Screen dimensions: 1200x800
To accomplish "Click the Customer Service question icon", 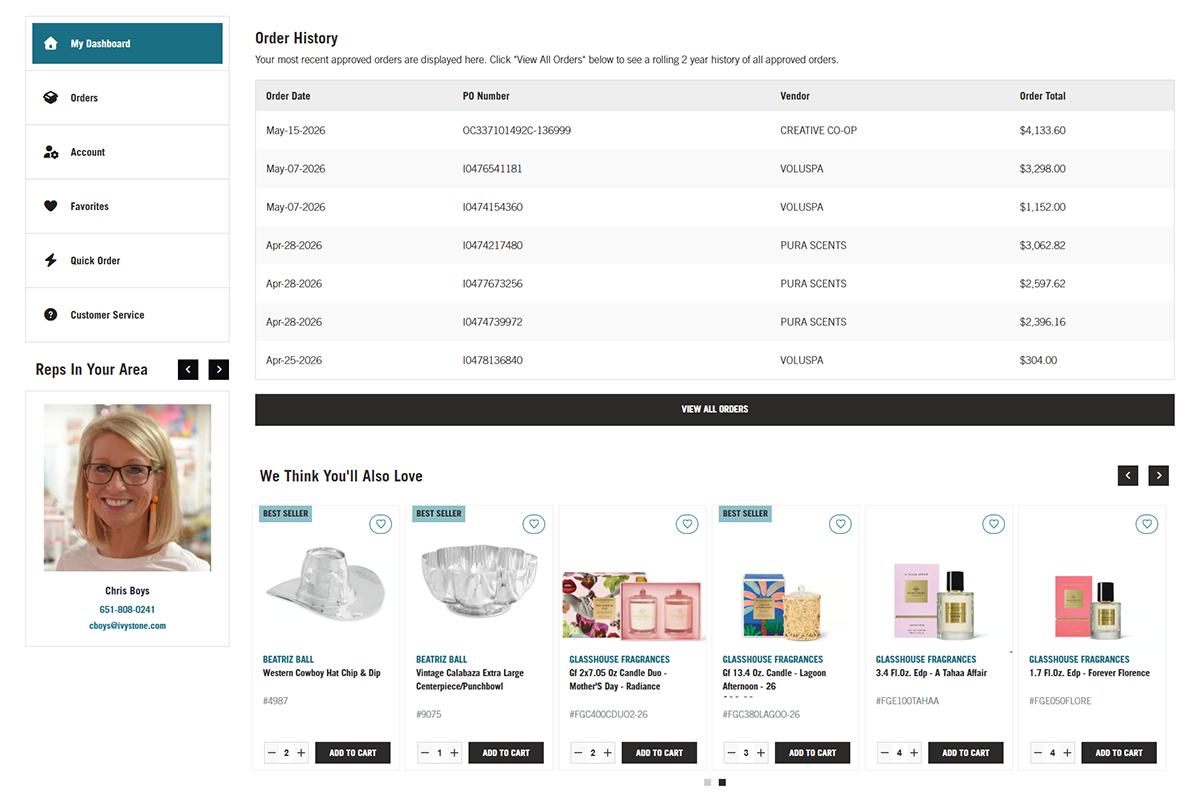I will [51, 314].
